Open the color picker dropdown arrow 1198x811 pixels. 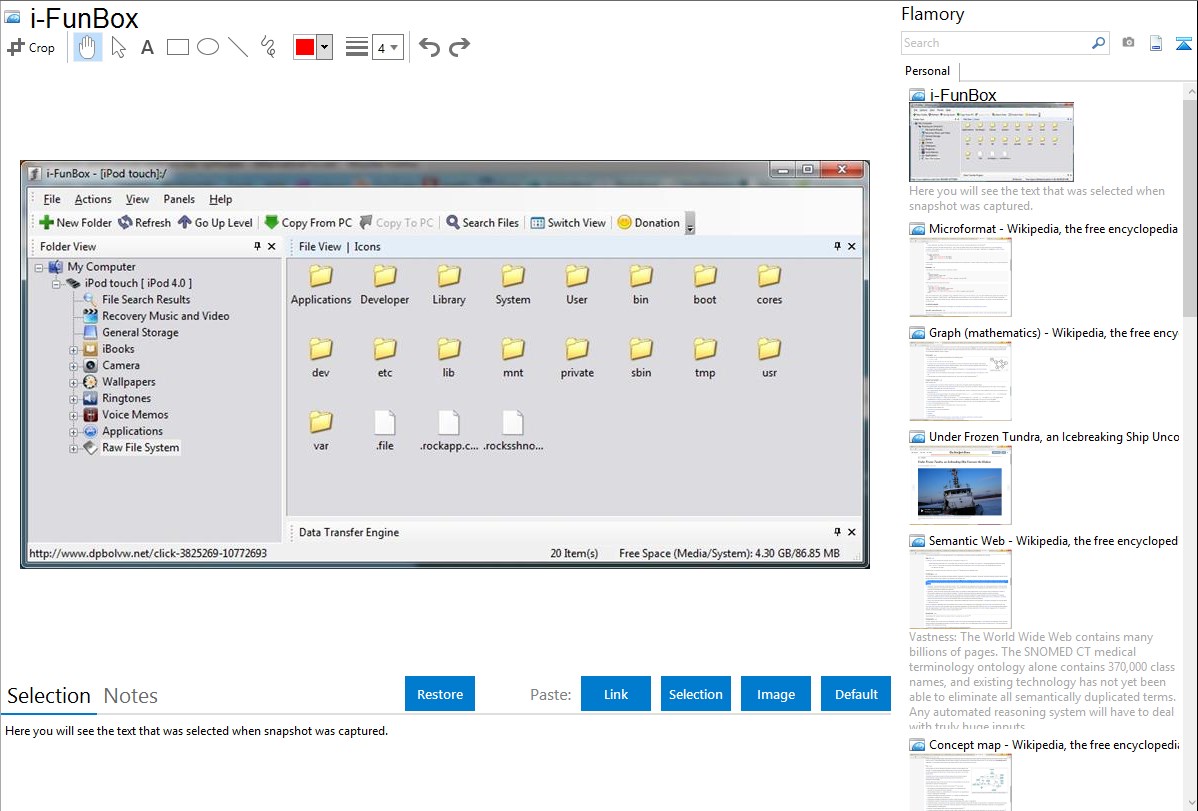(325, 47)
